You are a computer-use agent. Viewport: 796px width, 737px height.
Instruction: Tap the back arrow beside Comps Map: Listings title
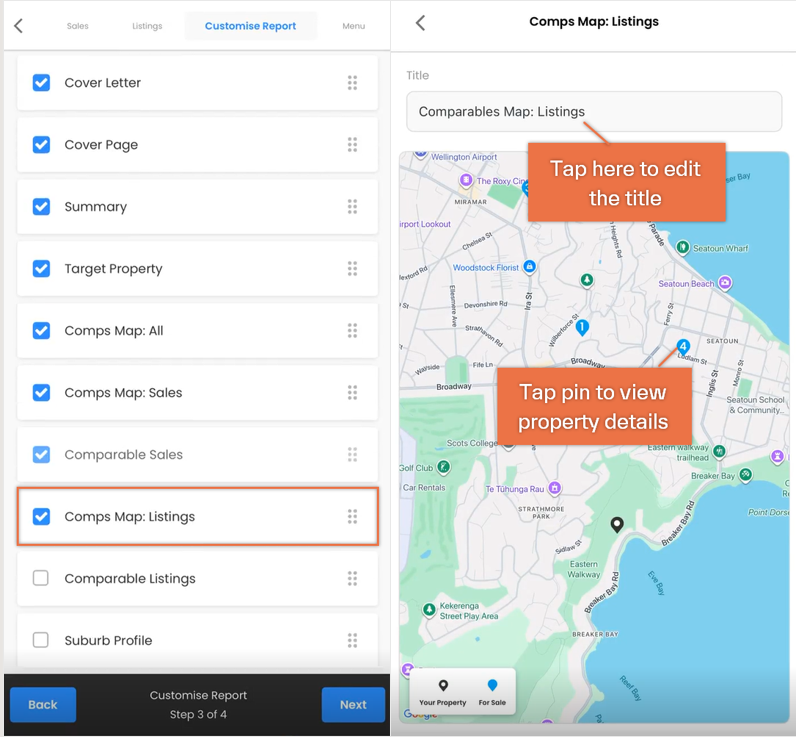(x=420, y=23)
